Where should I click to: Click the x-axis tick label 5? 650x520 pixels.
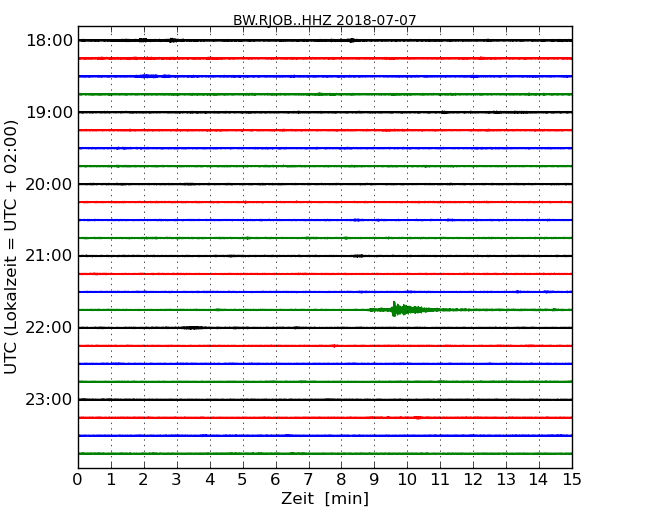coord(243,480)
